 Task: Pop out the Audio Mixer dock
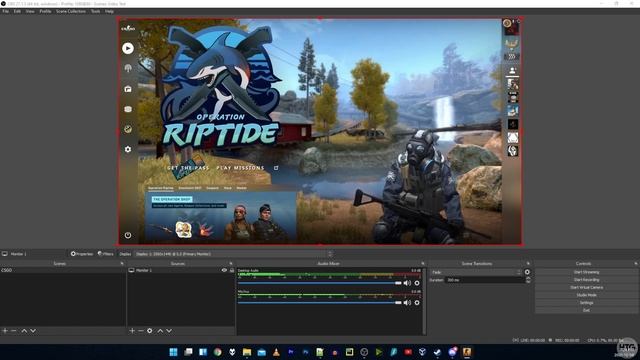click(x=423, y=264)
